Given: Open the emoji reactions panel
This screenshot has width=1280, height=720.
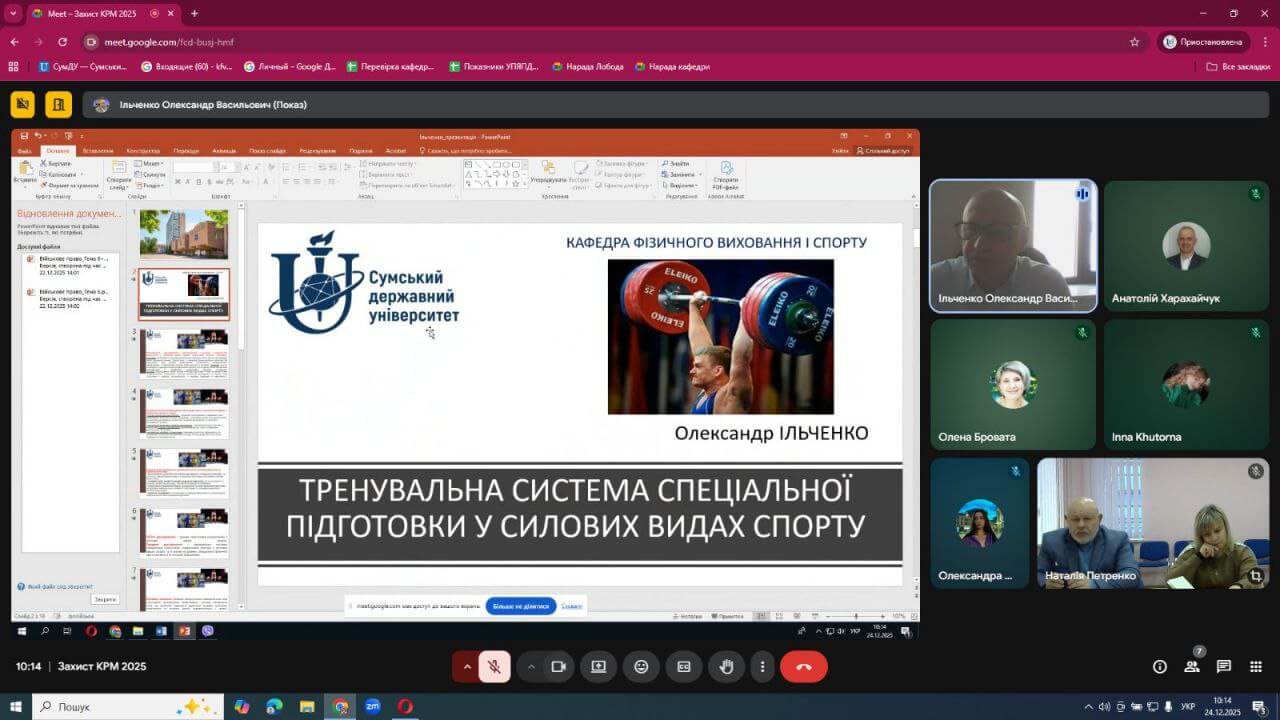Looking at the screenshot, I should tap(641, 667).
